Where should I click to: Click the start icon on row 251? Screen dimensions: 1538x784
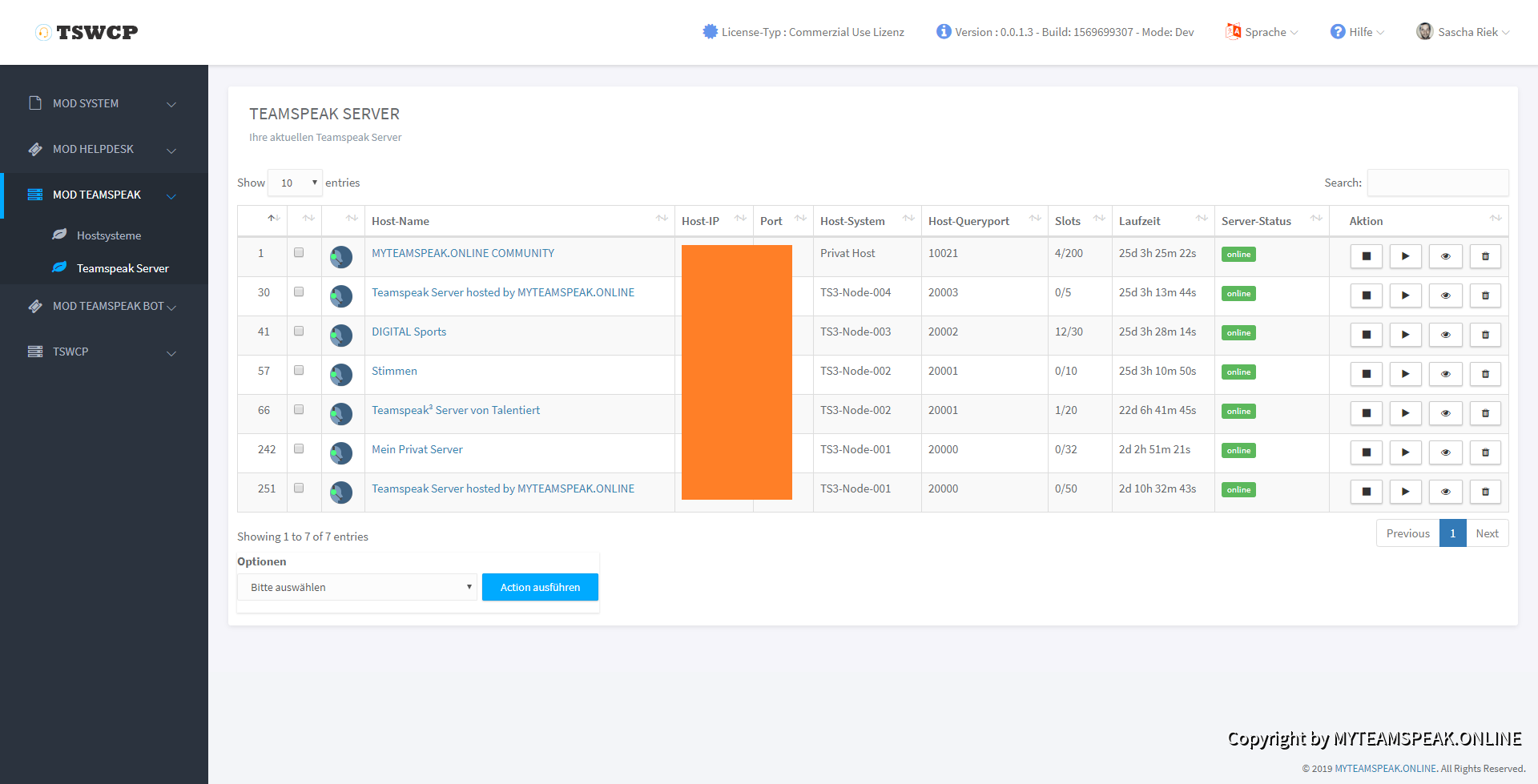click(x=1405, y=492)
